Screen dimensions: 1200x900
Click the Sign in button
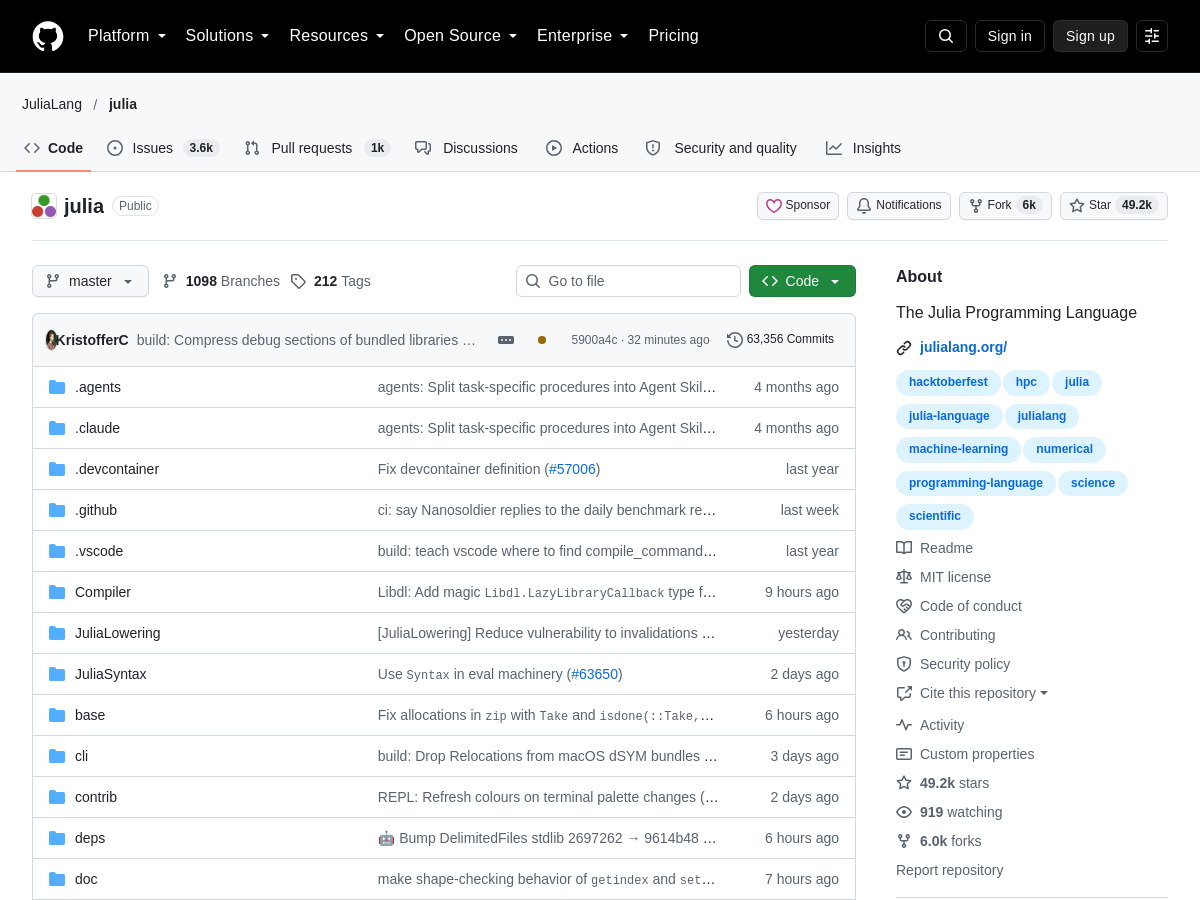[1010, 36]
